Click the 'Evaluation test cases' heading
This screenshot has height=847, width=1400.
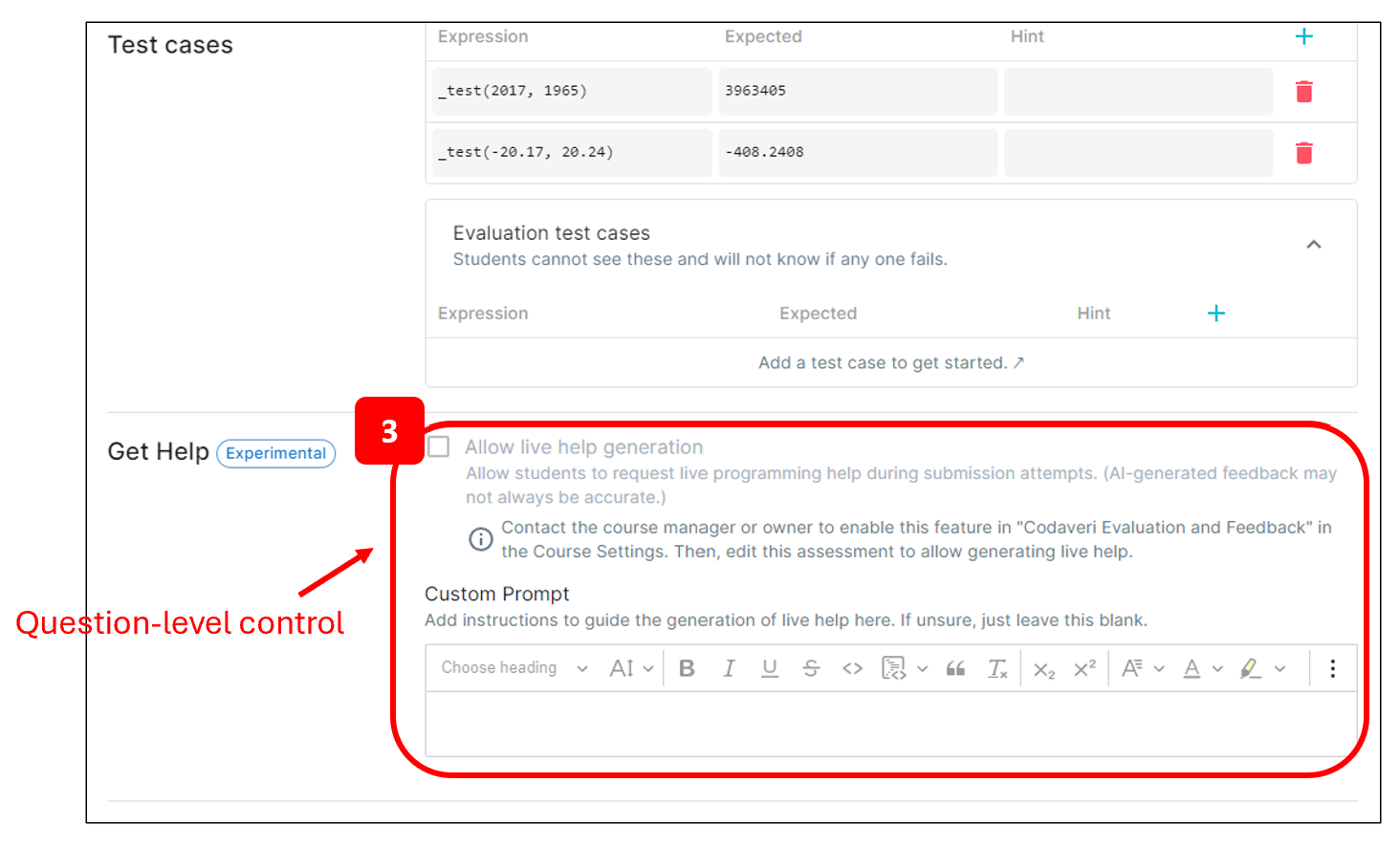[551, 233]
